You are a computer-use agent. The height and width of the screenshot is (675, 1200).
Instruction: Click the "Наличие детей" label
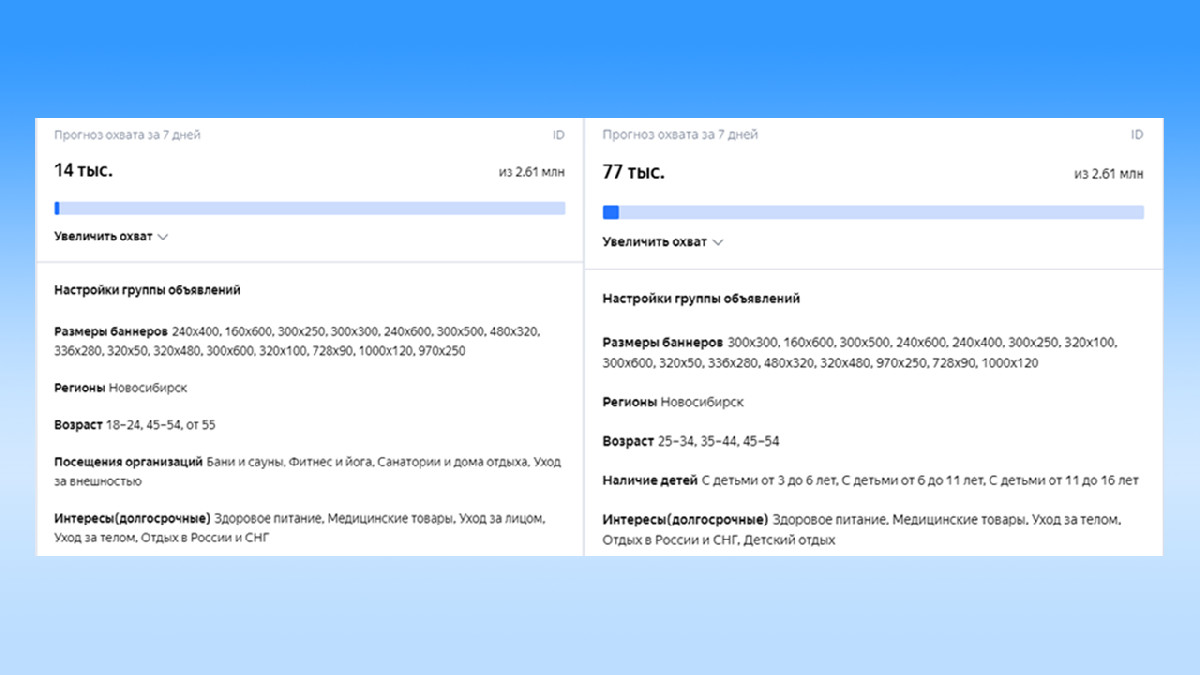click(649, 481)
